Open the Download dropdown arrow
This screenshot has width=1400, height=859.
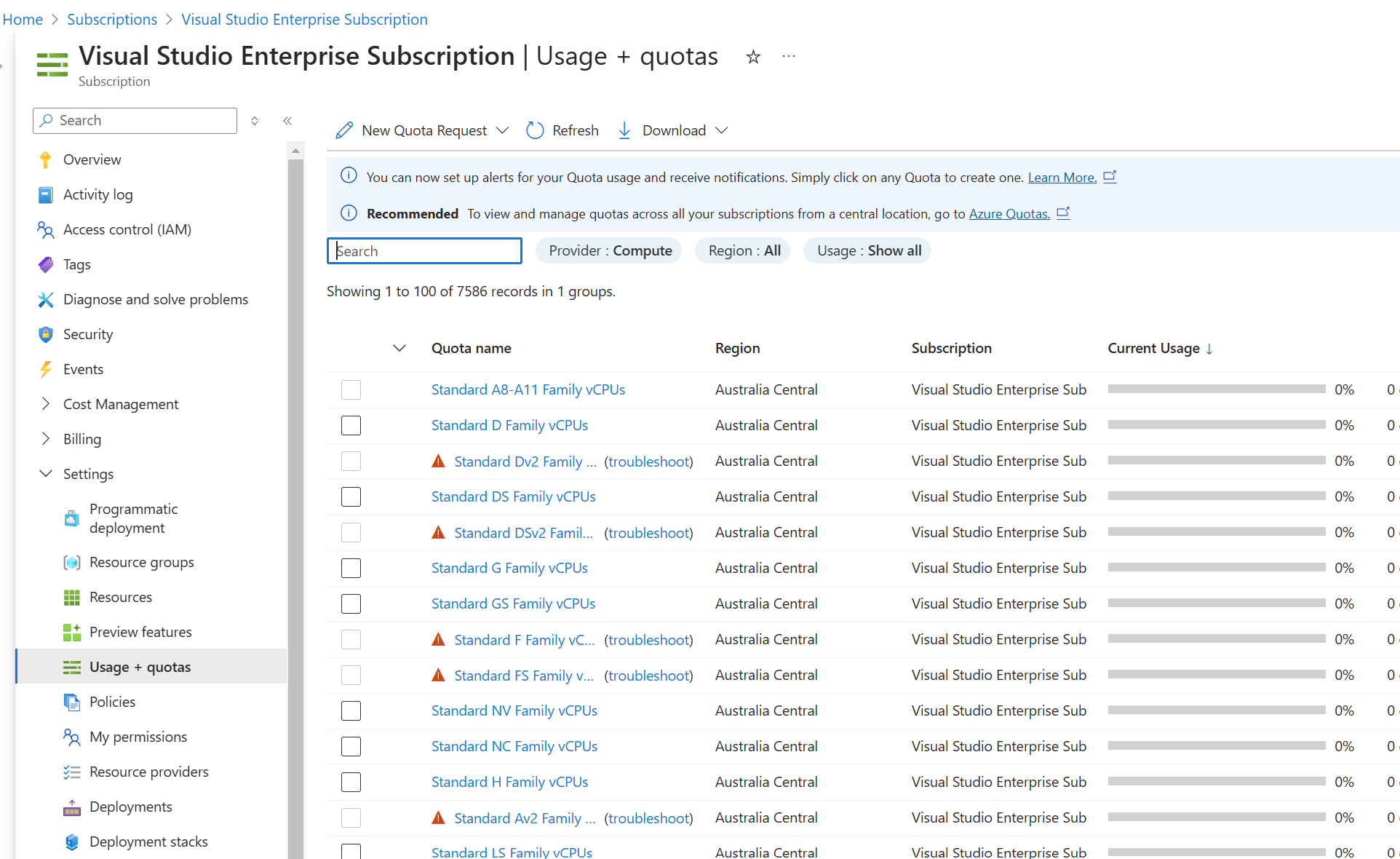(x=721, y=130)
